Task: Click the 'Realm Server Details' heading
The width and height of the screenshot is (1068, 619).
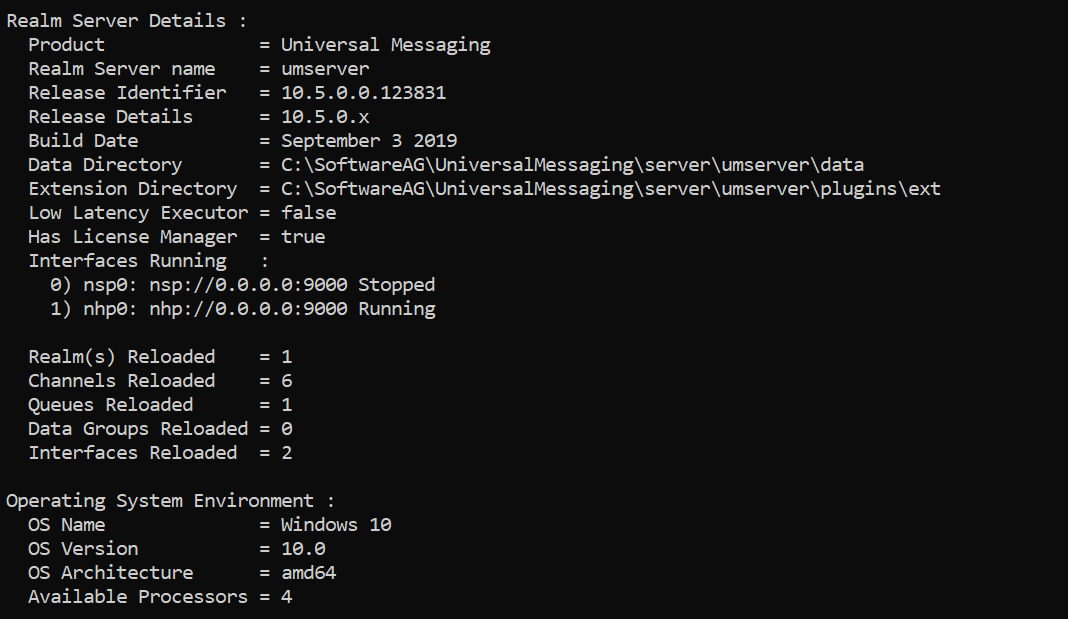Action: click(x=116, y=21)
